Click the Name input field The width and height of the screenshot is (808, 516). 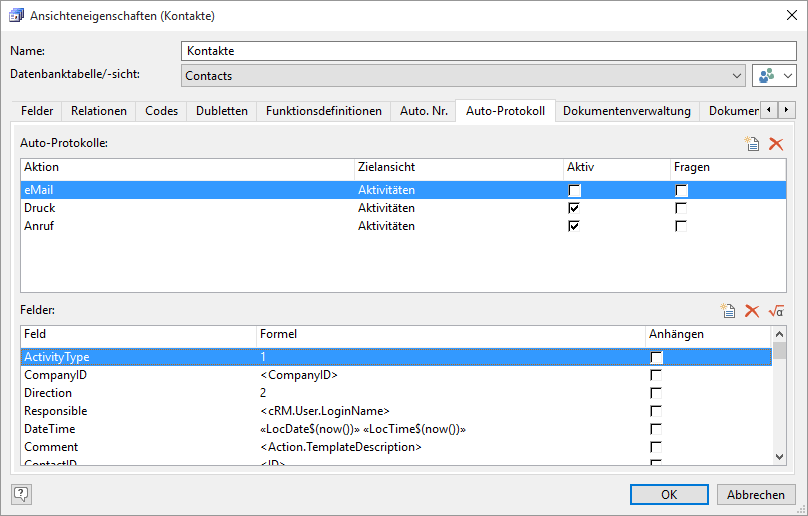pyautogui.click(x=488, y=51)
